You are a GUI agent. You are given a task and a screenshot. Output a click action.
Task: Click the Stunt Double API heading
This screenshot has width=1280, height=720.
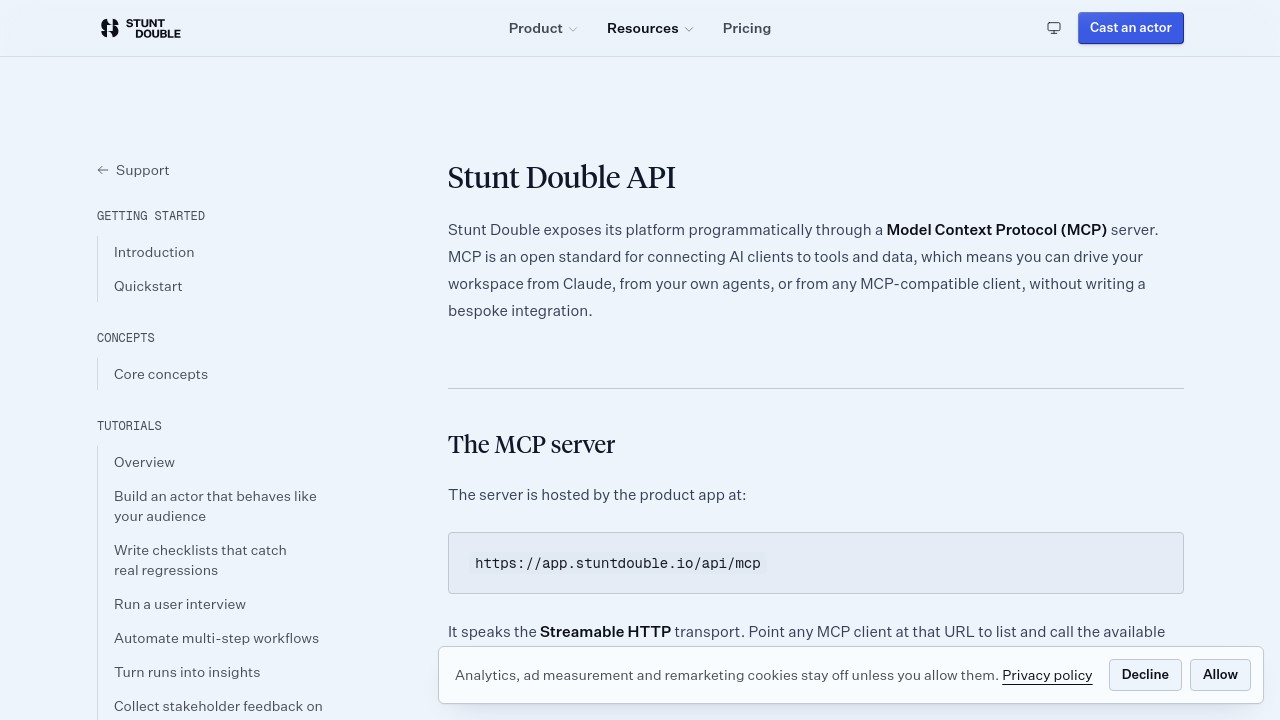pos(562,178)
